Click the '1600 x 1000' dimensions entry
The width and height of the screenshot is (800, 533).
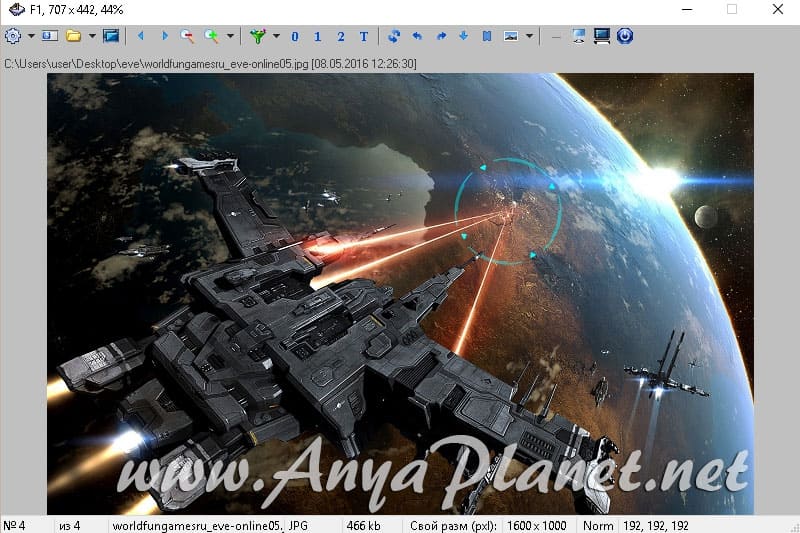click(537, 525)
